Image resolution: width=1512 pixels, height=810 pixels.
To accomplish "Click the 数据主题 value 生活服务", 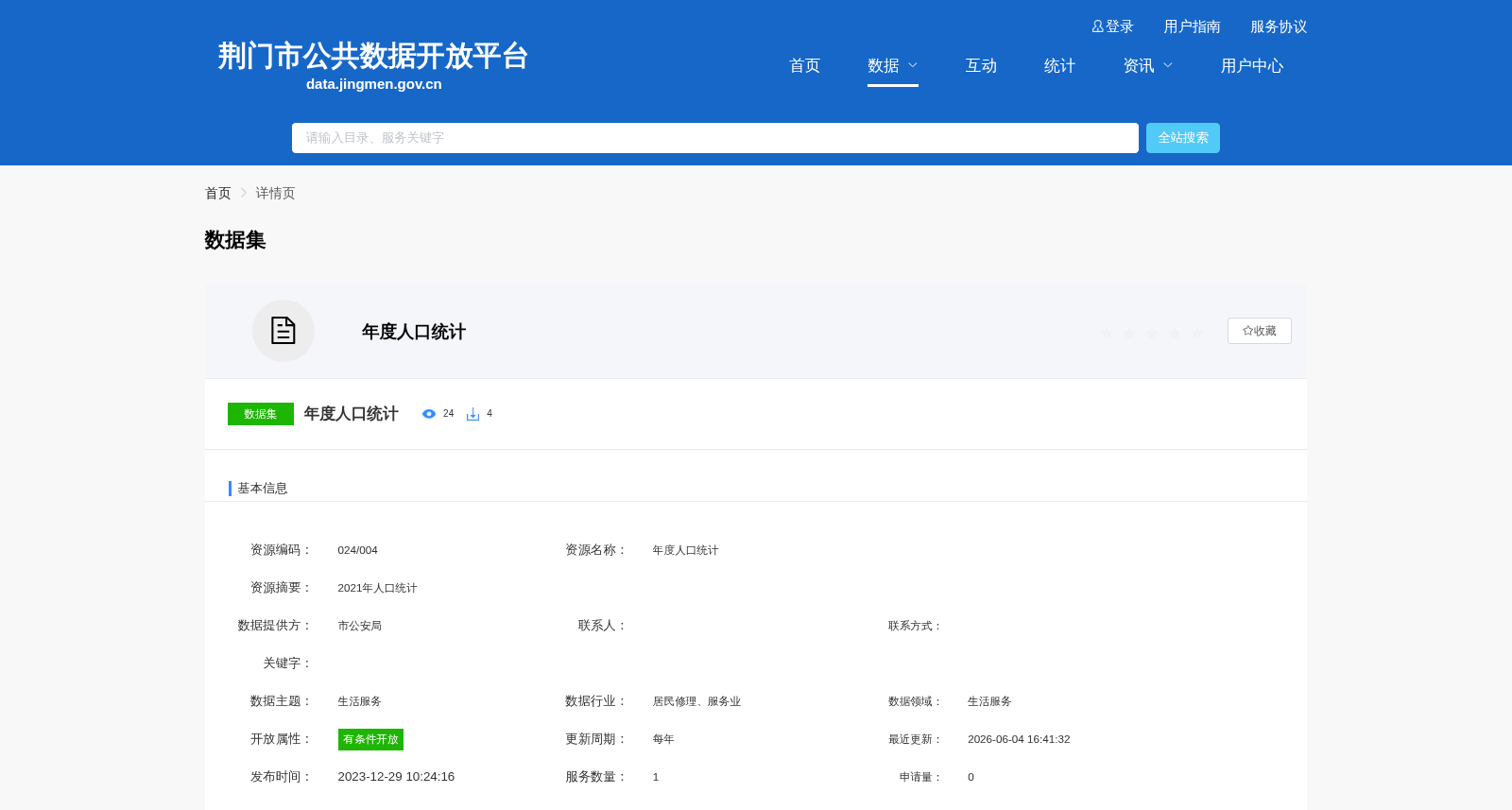I will coord(360,701).
